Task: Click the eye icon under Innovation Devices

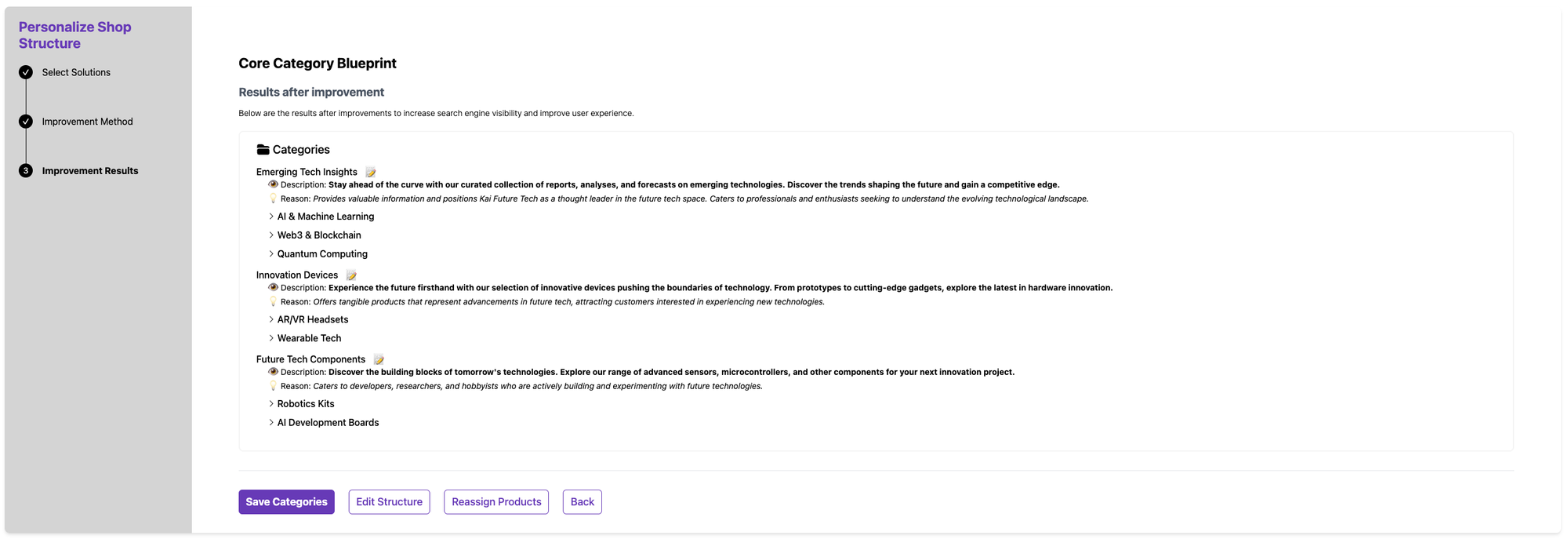Action: click(x=273, y=288)
